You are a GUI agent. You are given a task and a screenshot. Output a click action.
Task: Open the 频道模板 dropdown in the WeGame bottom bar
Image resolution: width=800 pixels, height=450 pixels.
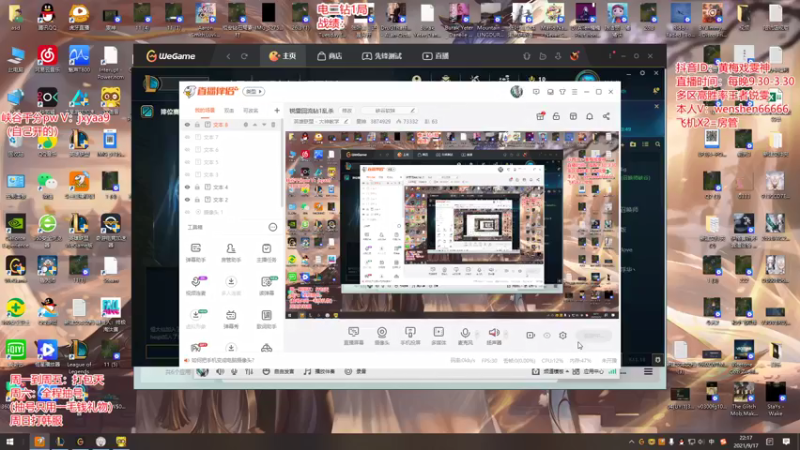pyautogui.click(x=551, y=371)
